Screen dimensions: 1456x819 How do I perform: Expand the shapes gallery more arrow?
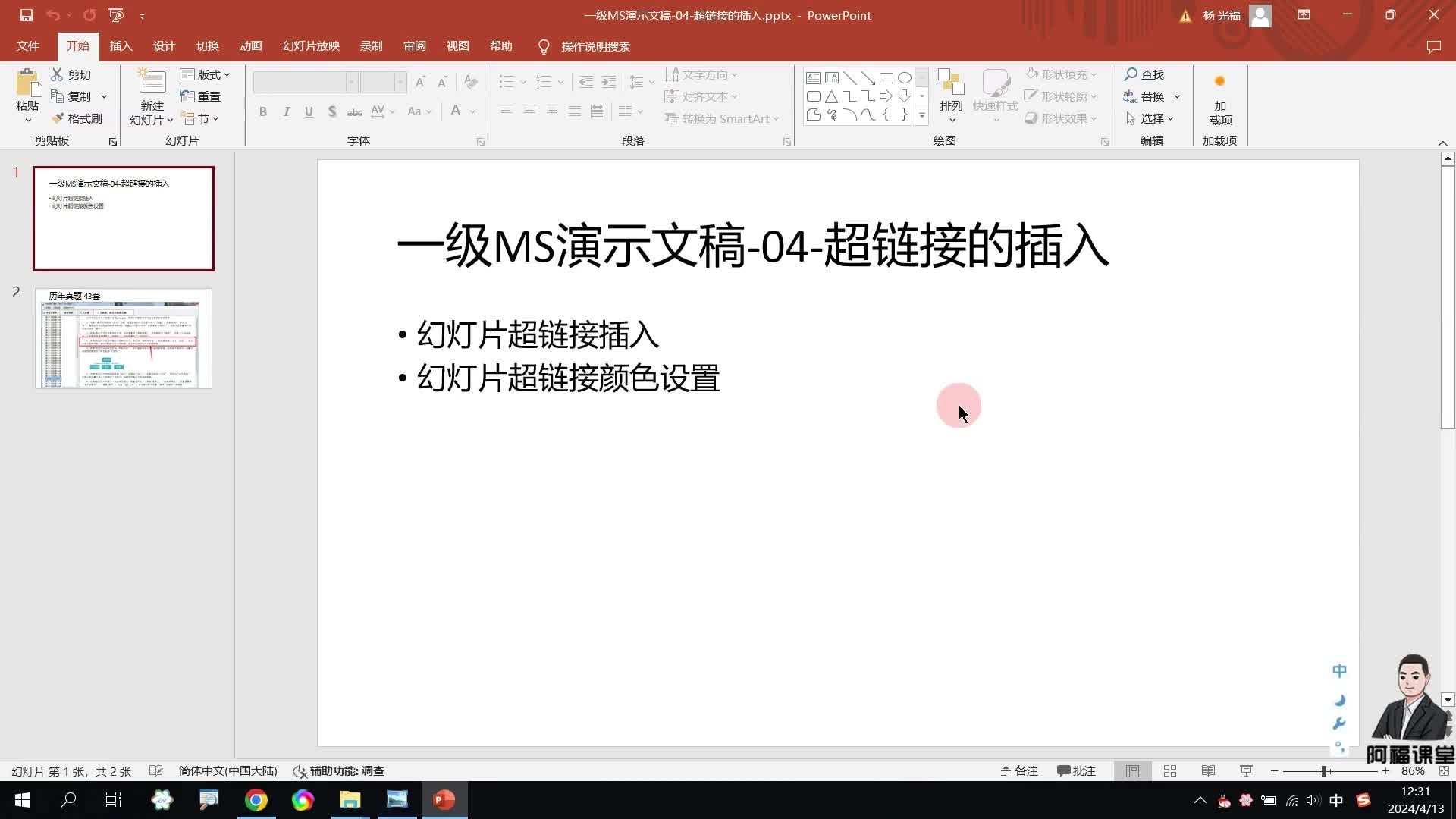click(x=922, y=115)
